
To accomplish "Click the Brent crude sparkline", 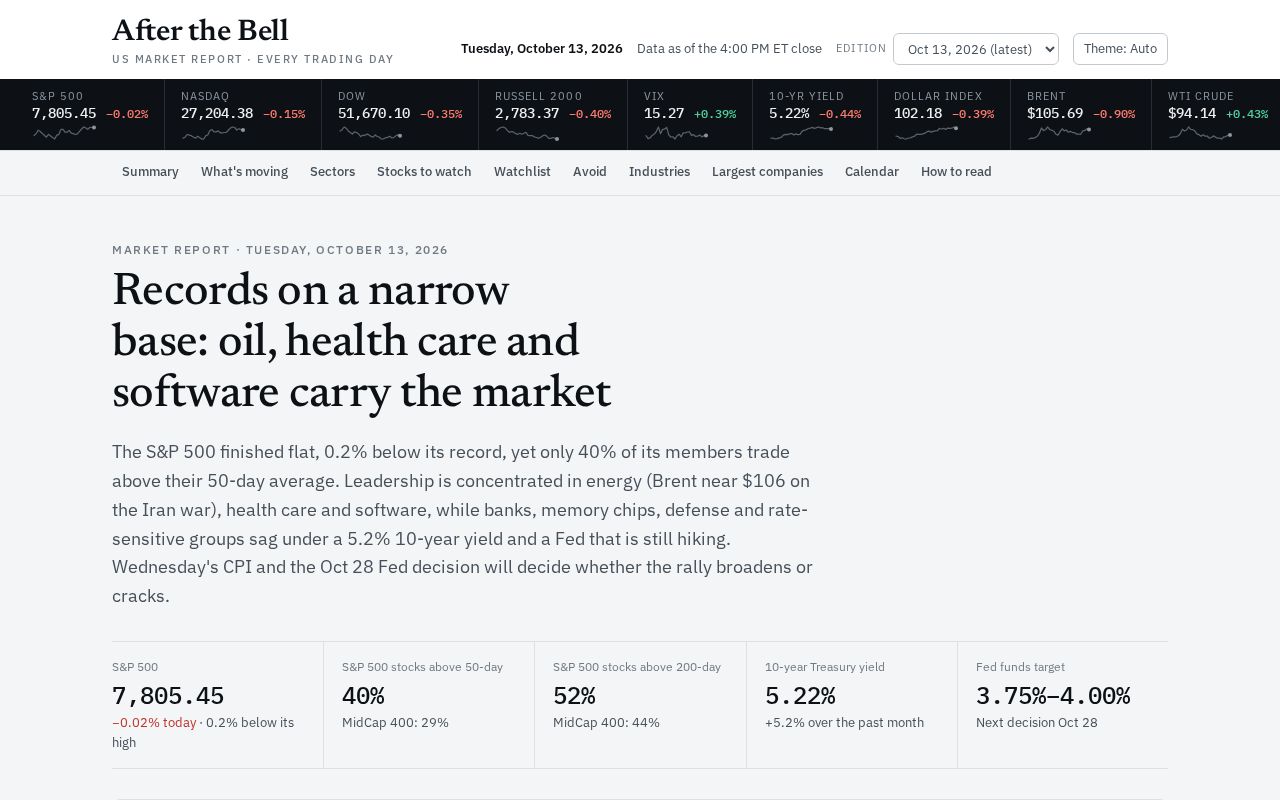I will 1059,132.
